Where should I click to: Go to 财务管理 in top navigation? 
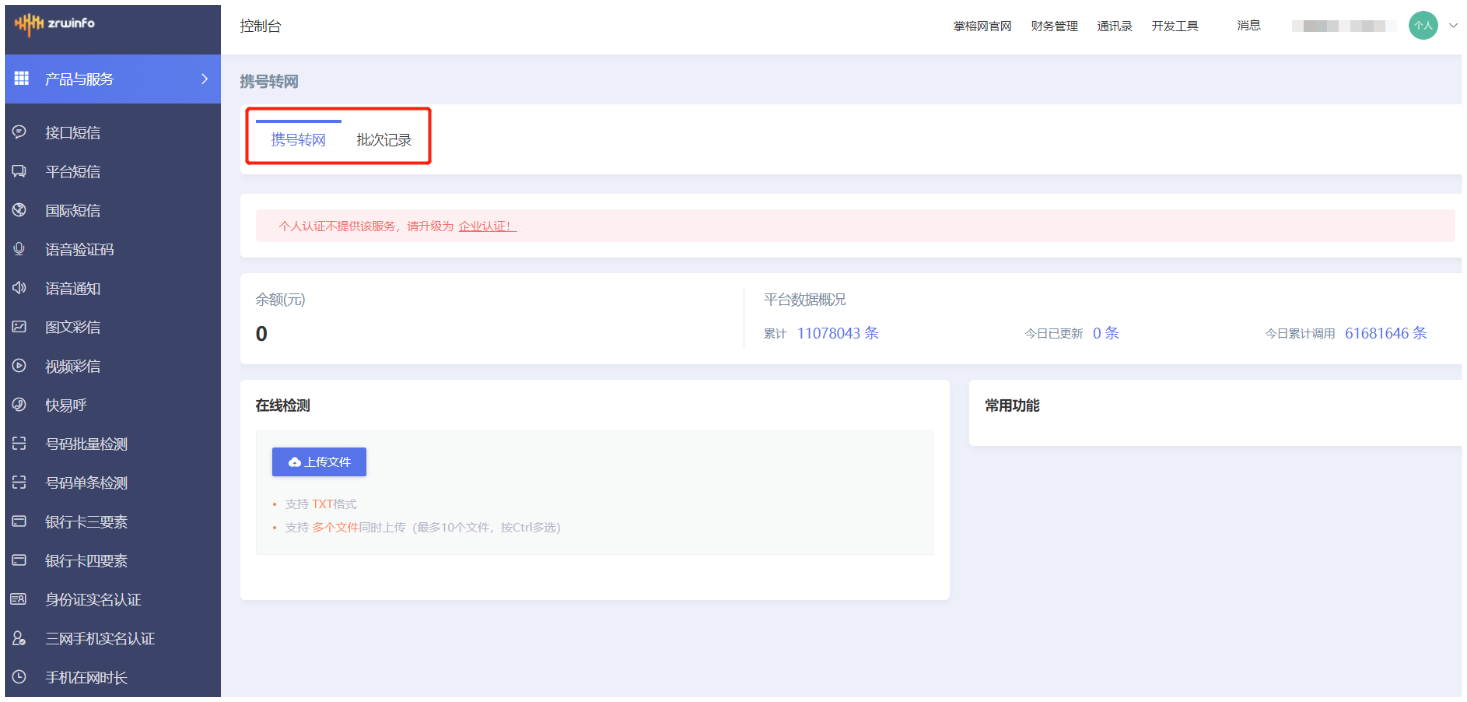tap(1054, 26)
